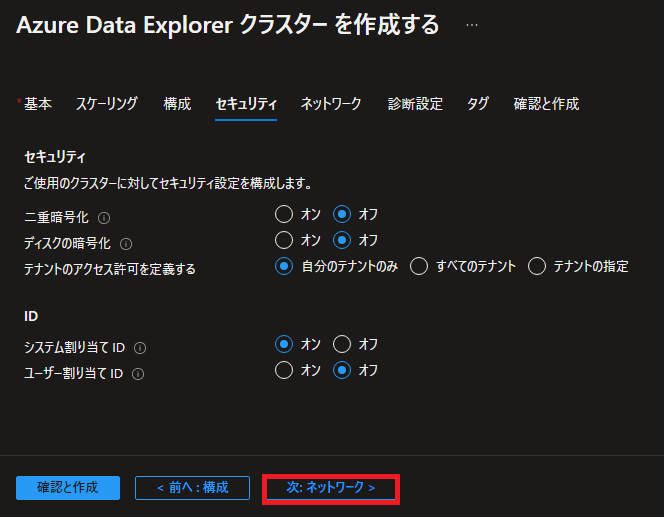Go back with 前へ: 構成 button
Screen dimensions: 664x517
click(193, 488)
